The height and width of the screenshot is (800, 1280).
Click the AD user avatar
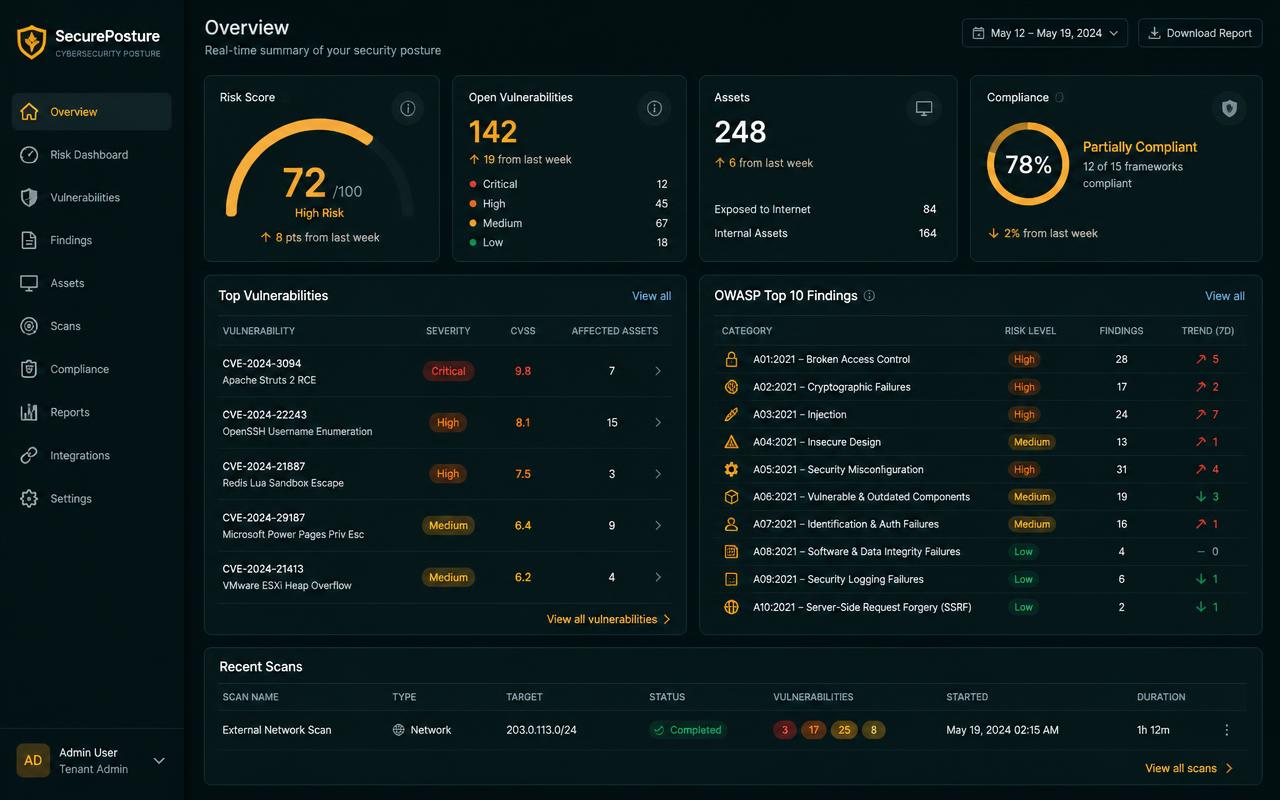click(33, 760)
